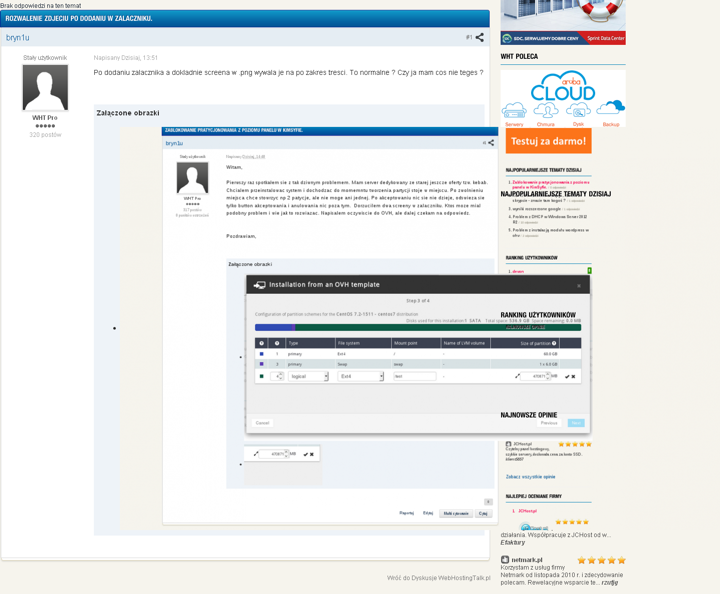This screenshot has height=594, width=720.
Task: Click the green badge beside drown's ranking
Action: (589, 271)
